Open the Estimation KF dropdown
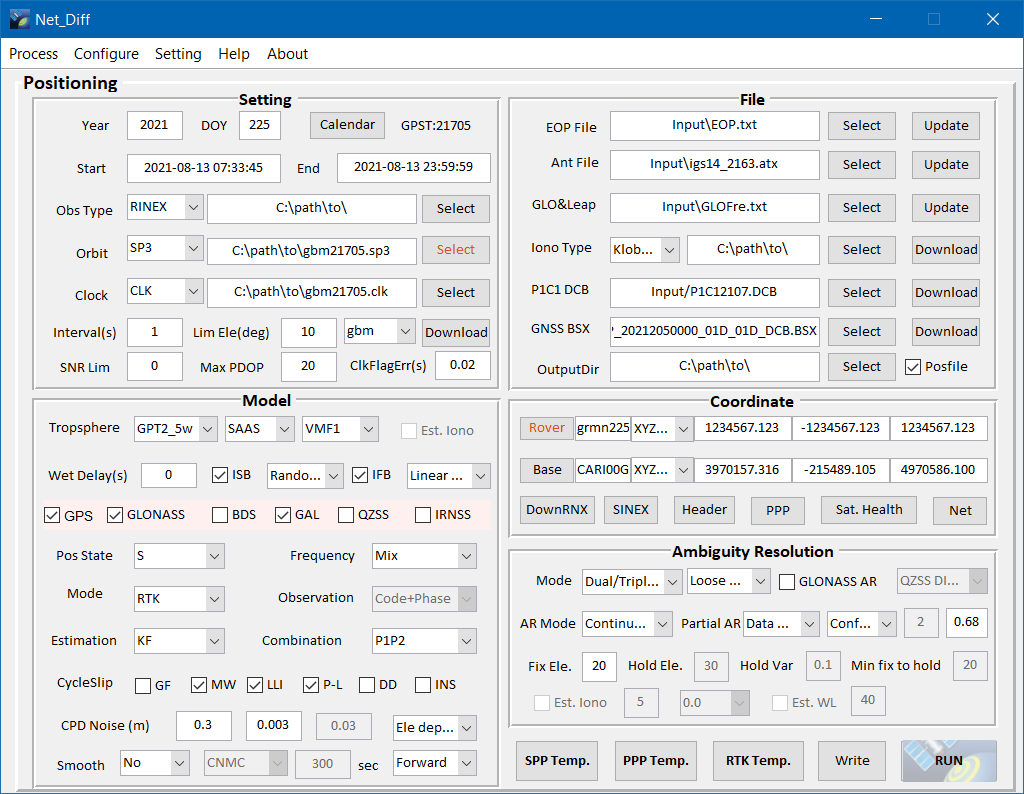The height and width of the screenshot is (794, 1024). click(x=179, y=641)
